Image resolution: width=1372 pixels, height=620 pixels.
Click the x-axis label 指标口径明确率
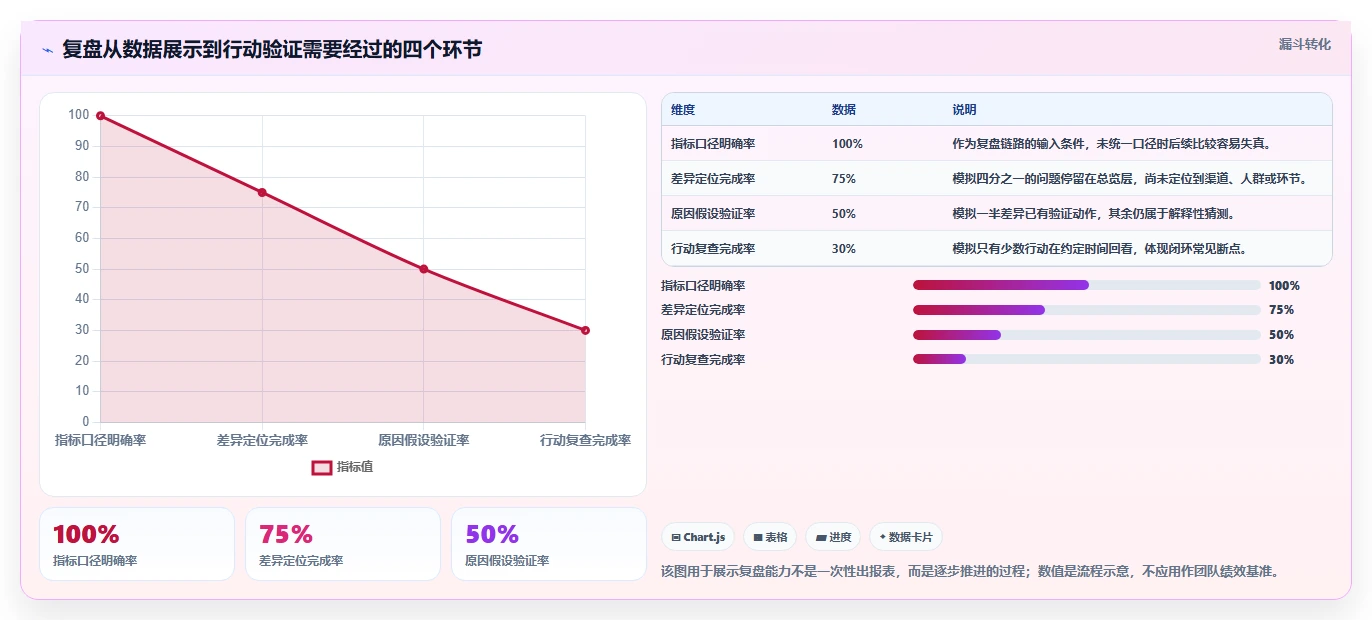100,440
